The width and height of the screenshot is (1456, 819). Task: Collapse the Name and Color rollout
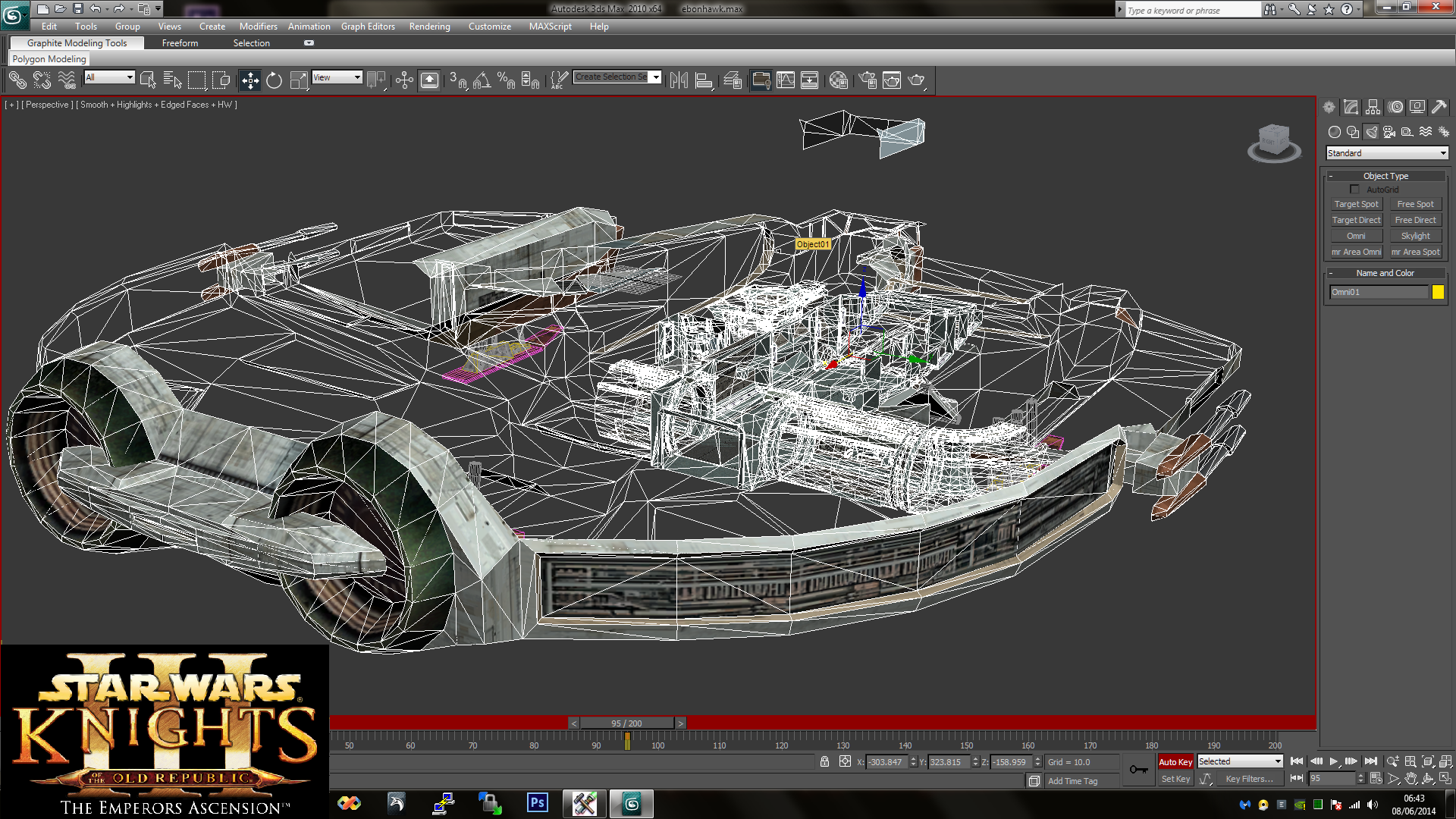tap(1385, 273)
